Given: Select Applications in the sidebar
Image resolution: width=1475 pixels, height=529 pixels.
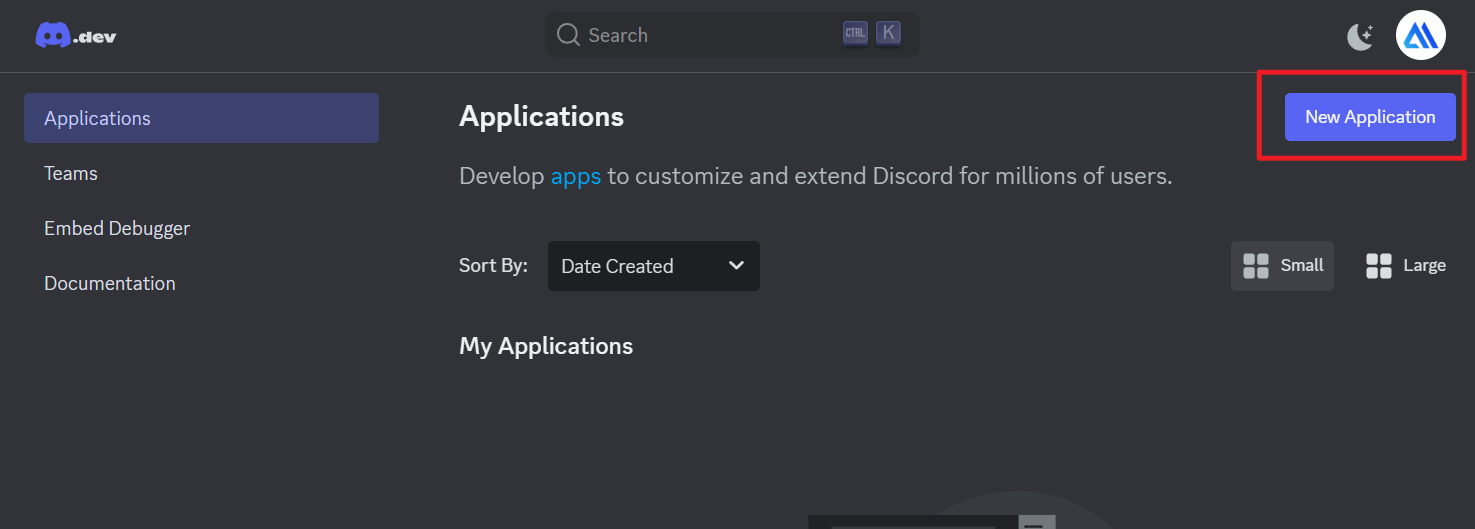Looking at the screenshot, I should point(201,118).
